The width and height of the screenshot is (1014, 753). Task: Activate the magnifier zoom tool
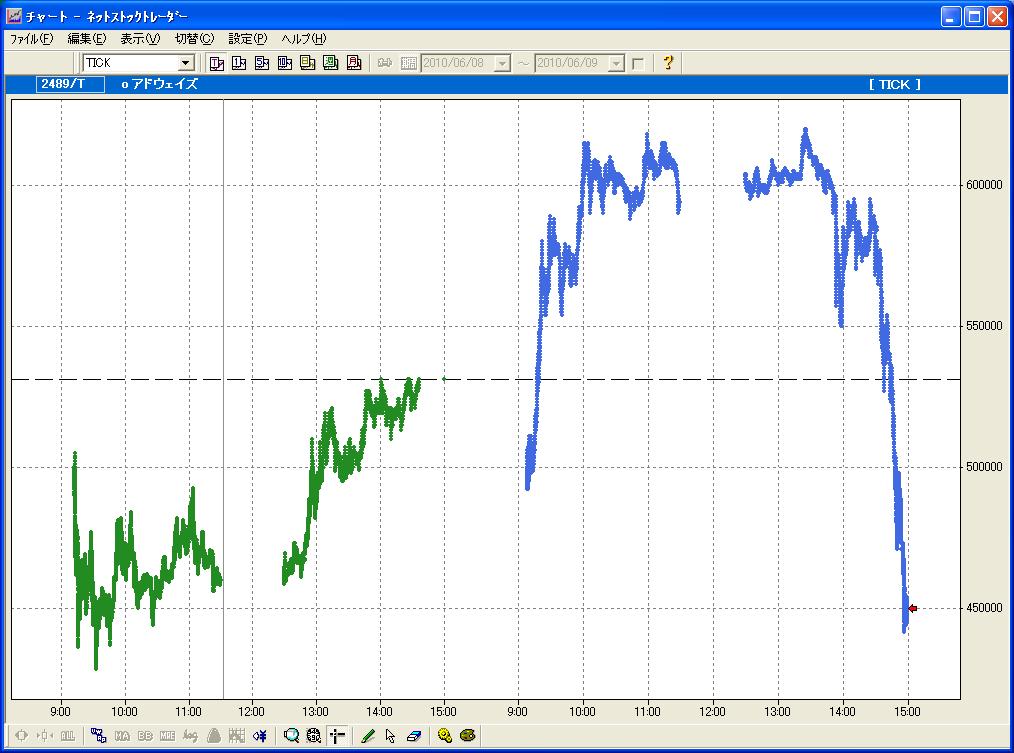click(291, 736)
